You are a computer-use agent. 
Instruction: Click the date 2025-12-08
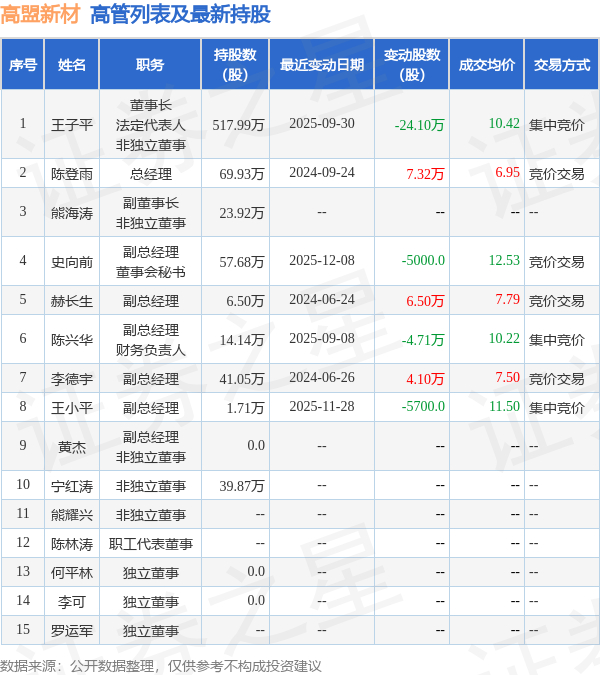pyautogui.click(x=322, y=260)
